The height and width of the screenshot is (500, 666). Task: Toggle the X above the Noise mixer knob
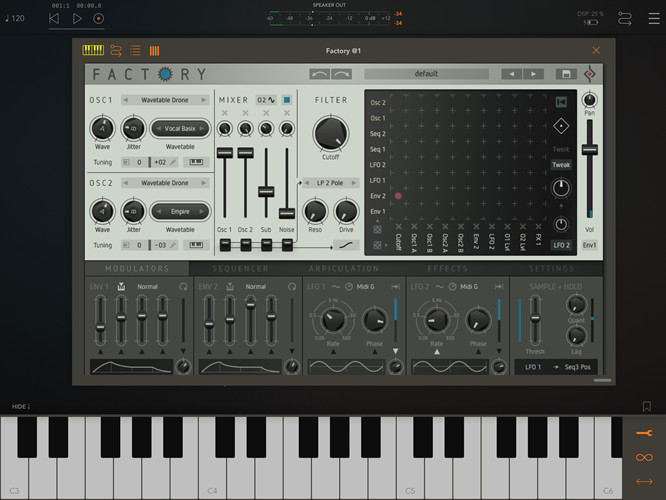pyautogui.click(x=287, y=113)
